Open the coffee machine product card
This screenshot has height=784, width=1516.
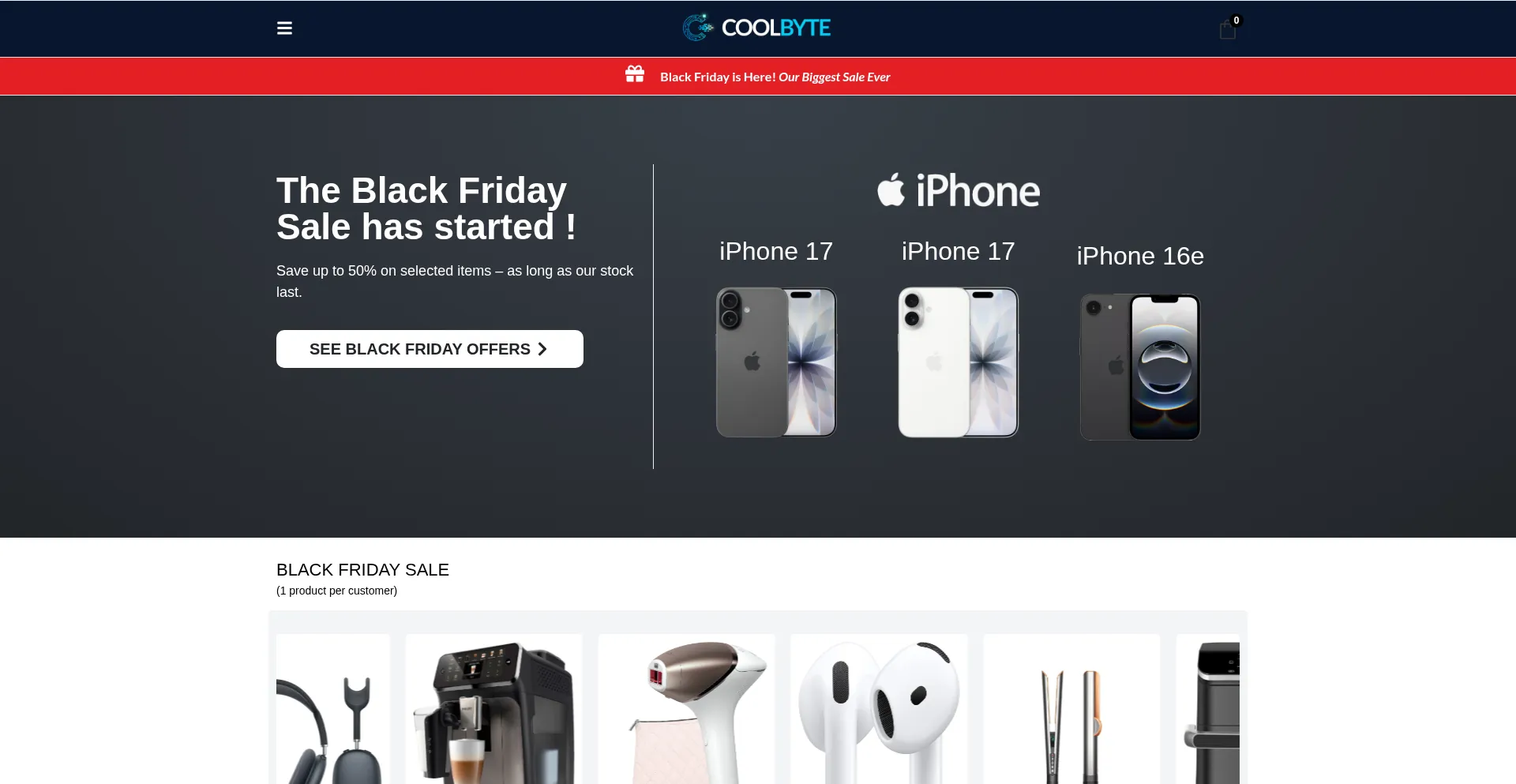tap(494, 709)
